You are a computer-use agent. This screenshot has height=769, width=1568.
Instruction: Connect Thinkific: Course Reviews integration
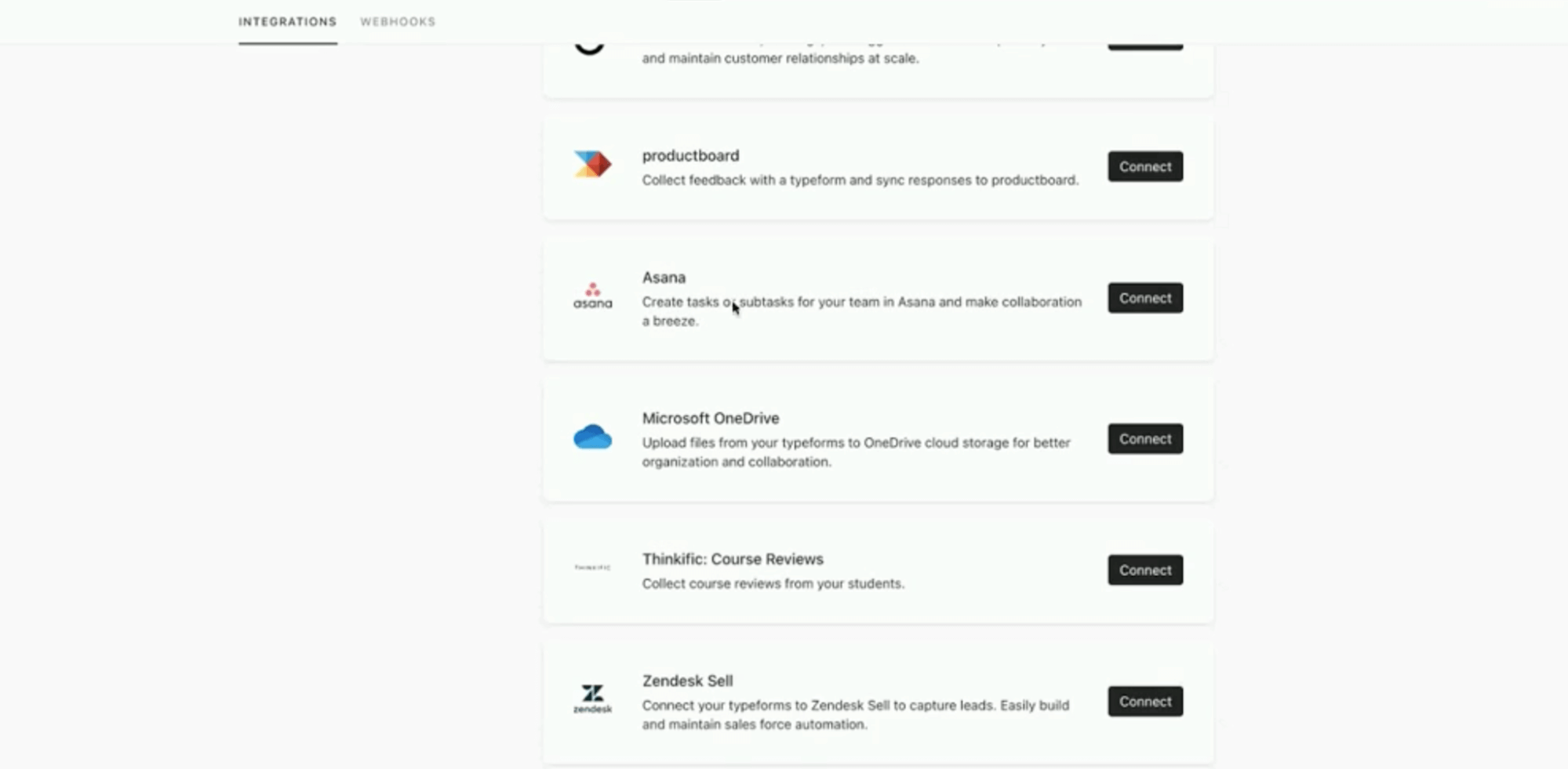click(x=1145, y=570)
